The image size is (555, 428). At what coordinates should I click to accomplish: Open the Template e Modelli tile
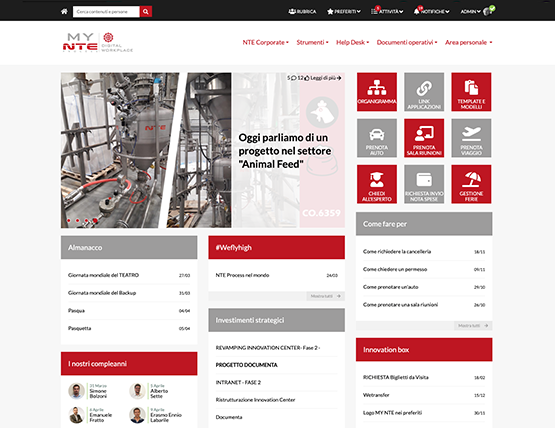click(x=471, y=92)
